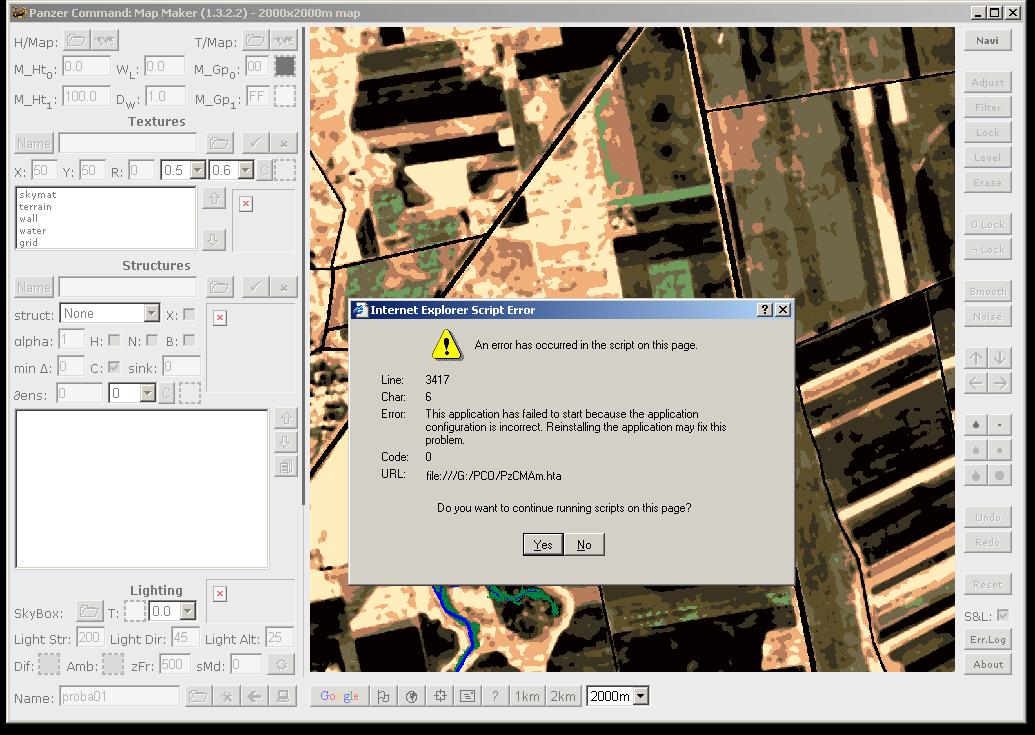Open the Err.Log button
The image size is (1035, 735).
987,639
